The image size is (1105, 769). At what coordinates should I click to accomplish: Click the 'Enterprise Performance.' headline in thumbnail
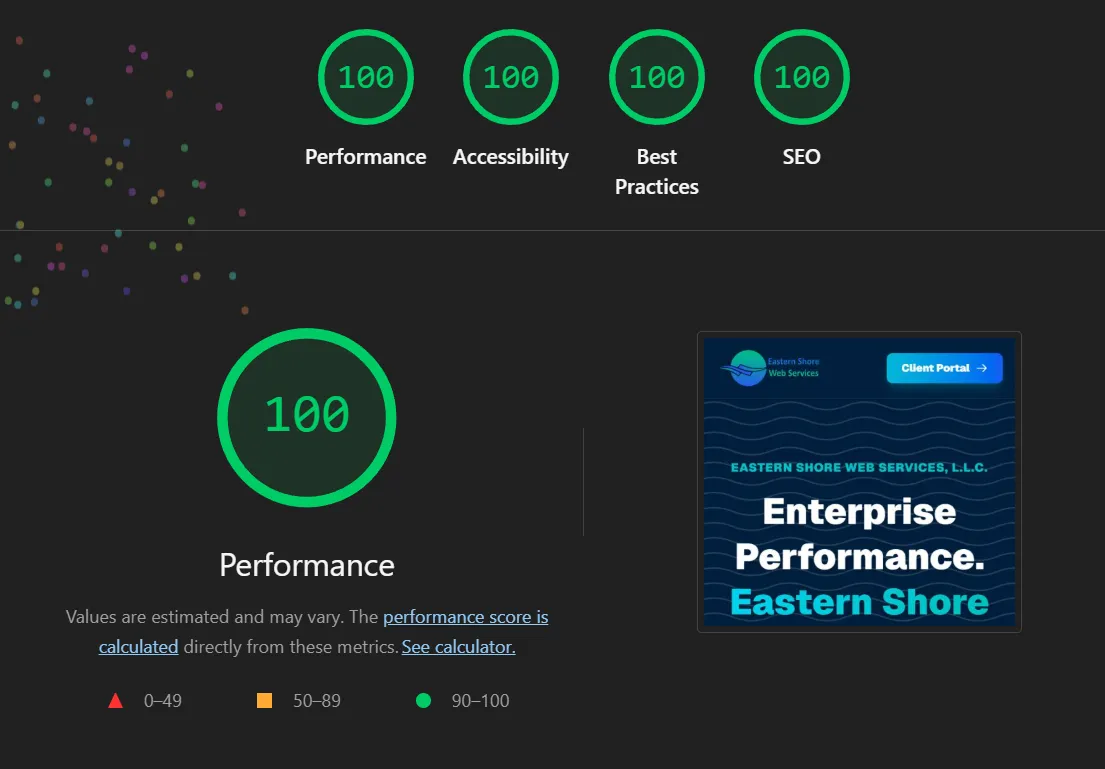(x=859, y=534)
